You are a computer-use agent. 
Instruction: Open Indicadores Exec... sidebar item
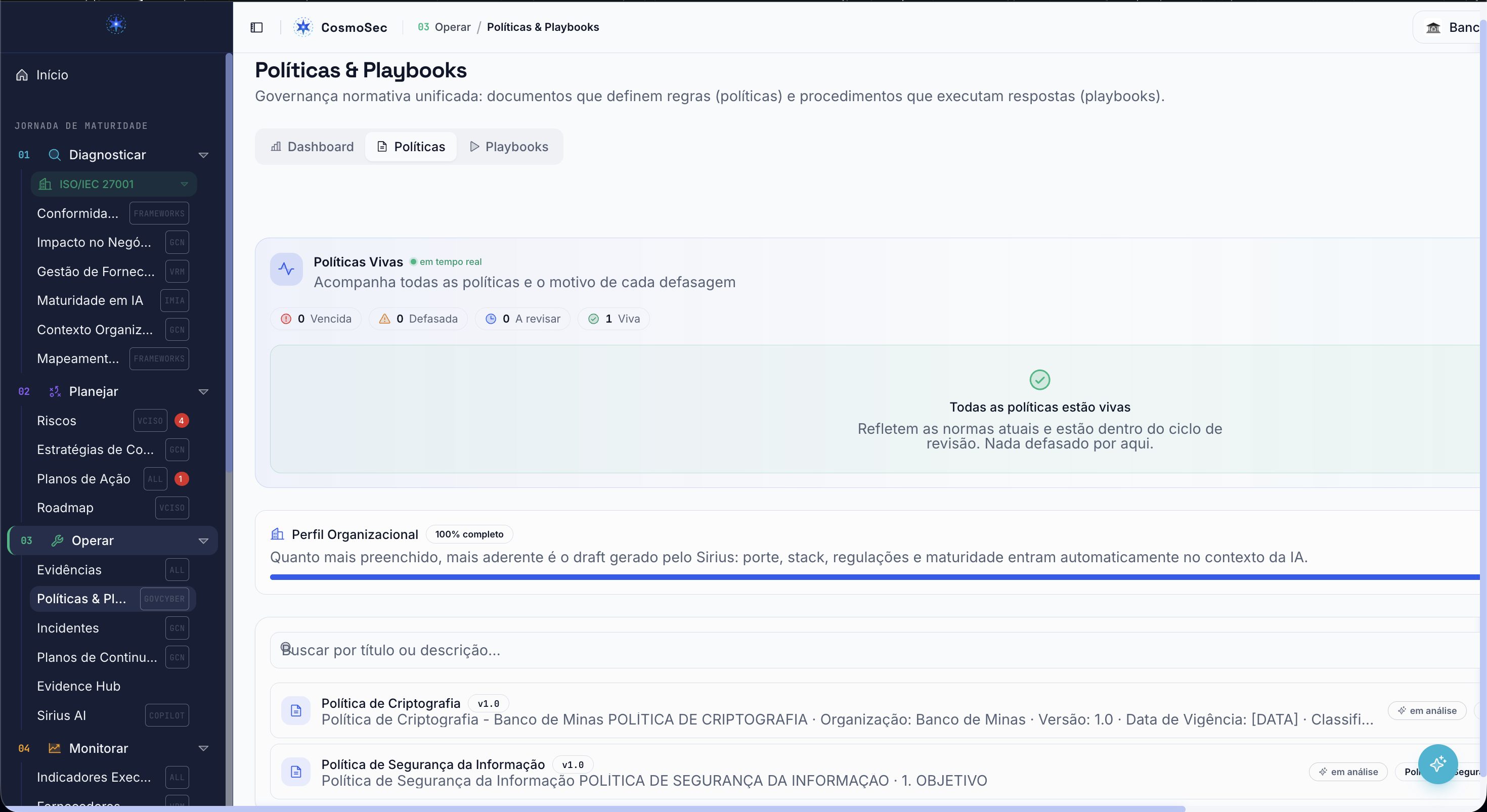click(113, 778)
